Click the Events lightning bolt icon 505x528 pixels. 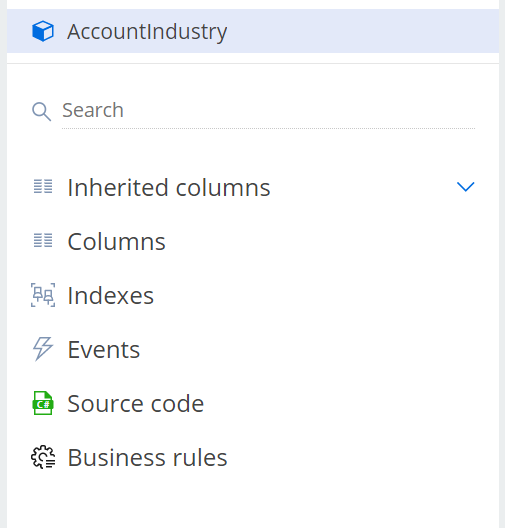tap(43, 349)
